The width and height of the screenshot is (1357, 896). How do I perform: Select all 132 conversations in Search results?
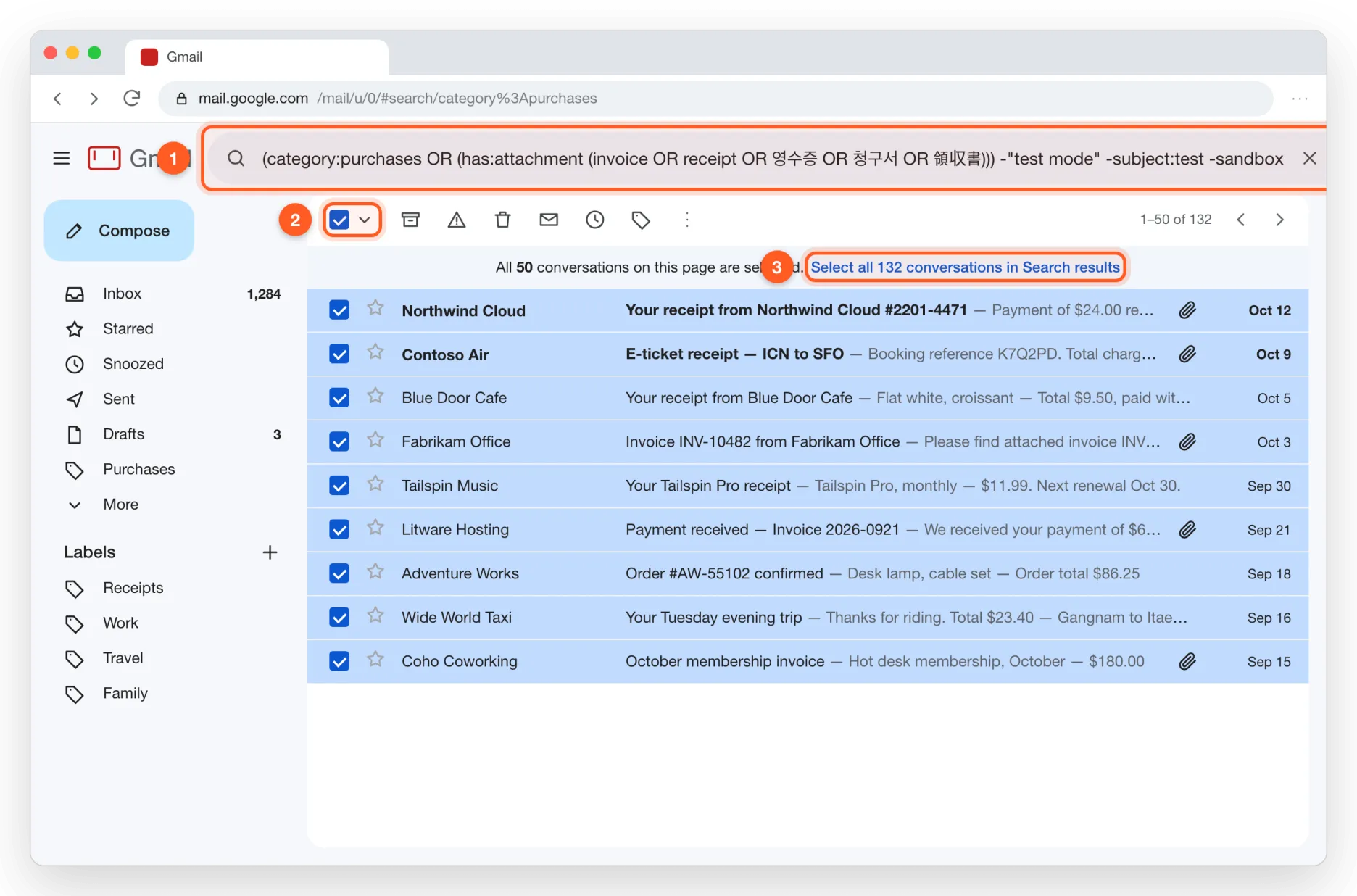(x=965, y=267)
